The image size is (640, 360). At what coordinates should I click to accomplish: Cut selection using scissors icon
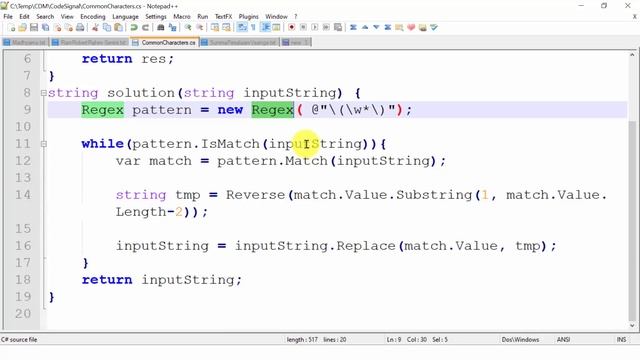(x=95, y=28)
